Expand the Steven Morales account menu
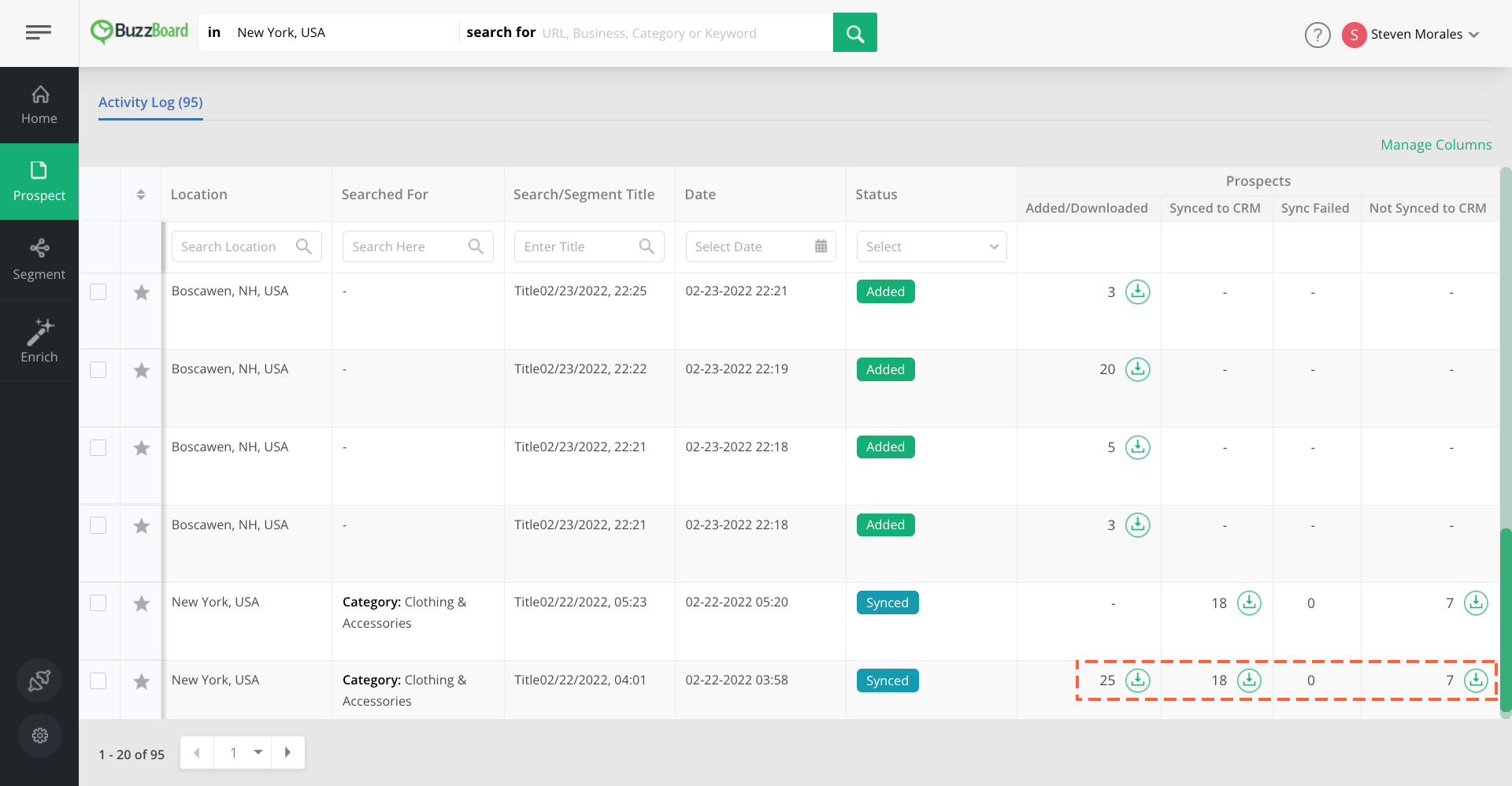Image resolution: width=1512 pixels, height=786 pixels. (x=1474, y=35)
